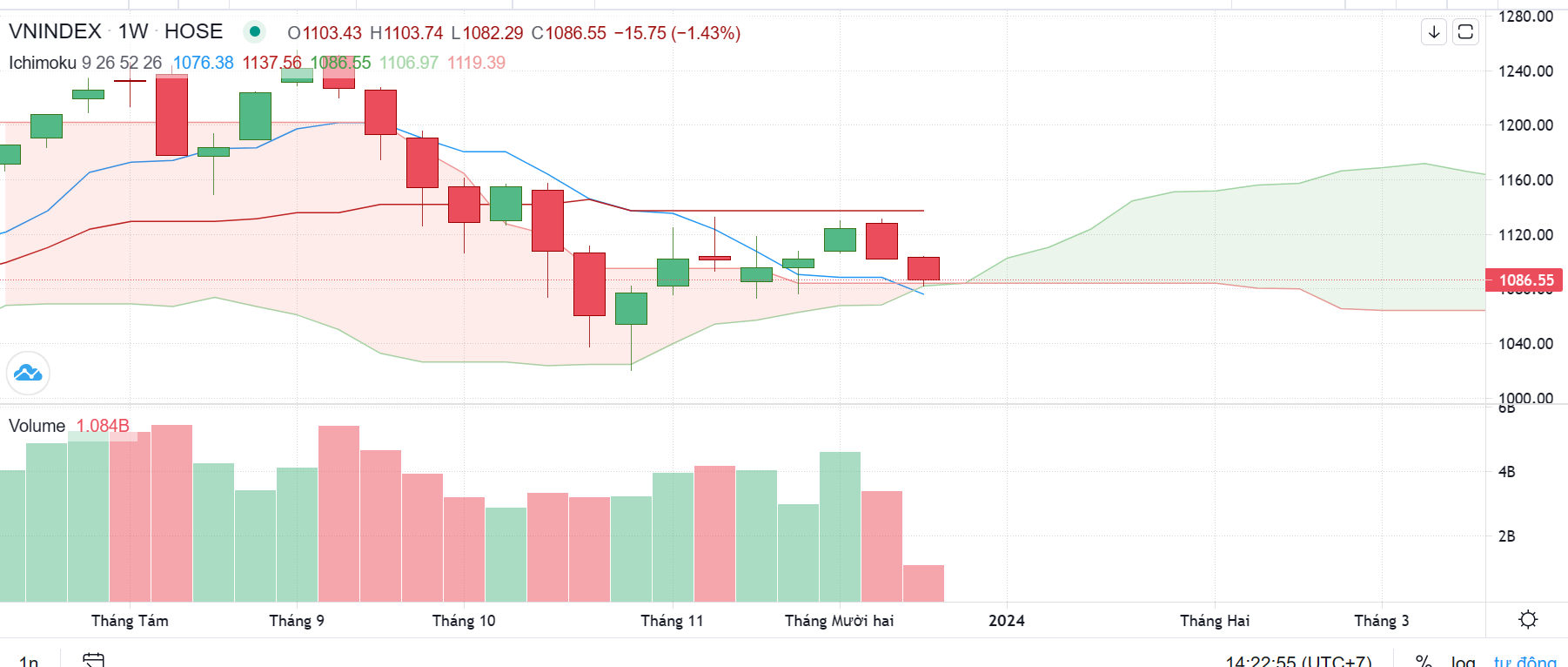
Task: Open the cloud publish idea icon
Action: [28, 373]
